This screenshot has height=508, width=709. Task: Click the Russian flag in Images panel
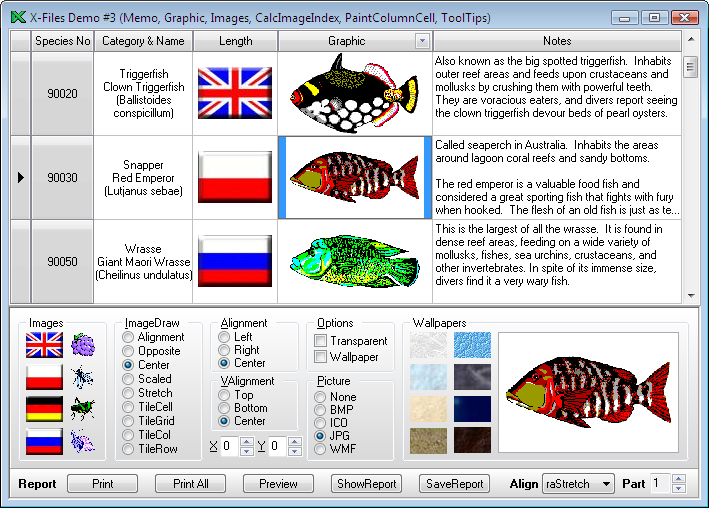pyautogui.click(x=44, y=441)
